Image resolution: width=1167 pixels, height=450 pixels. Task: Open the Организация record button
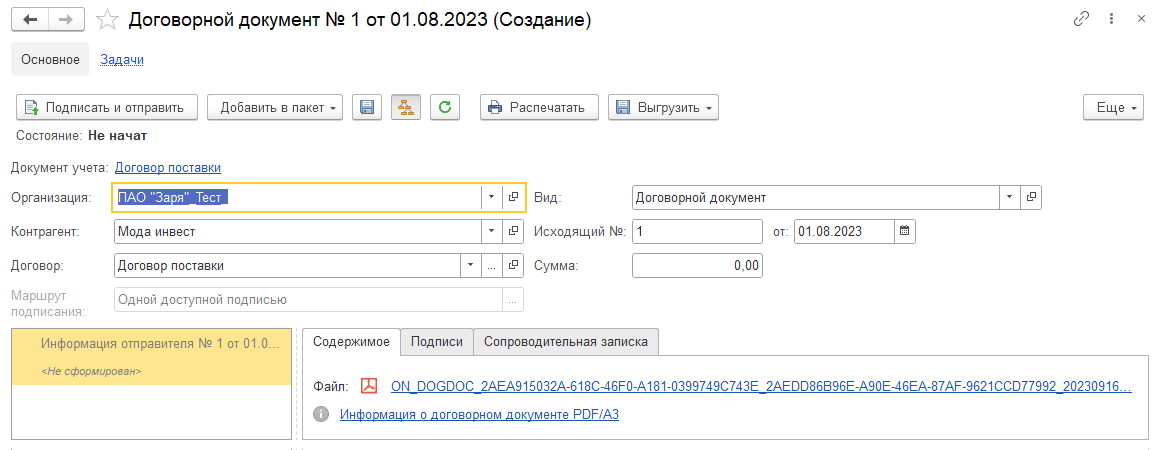[513, 197]
